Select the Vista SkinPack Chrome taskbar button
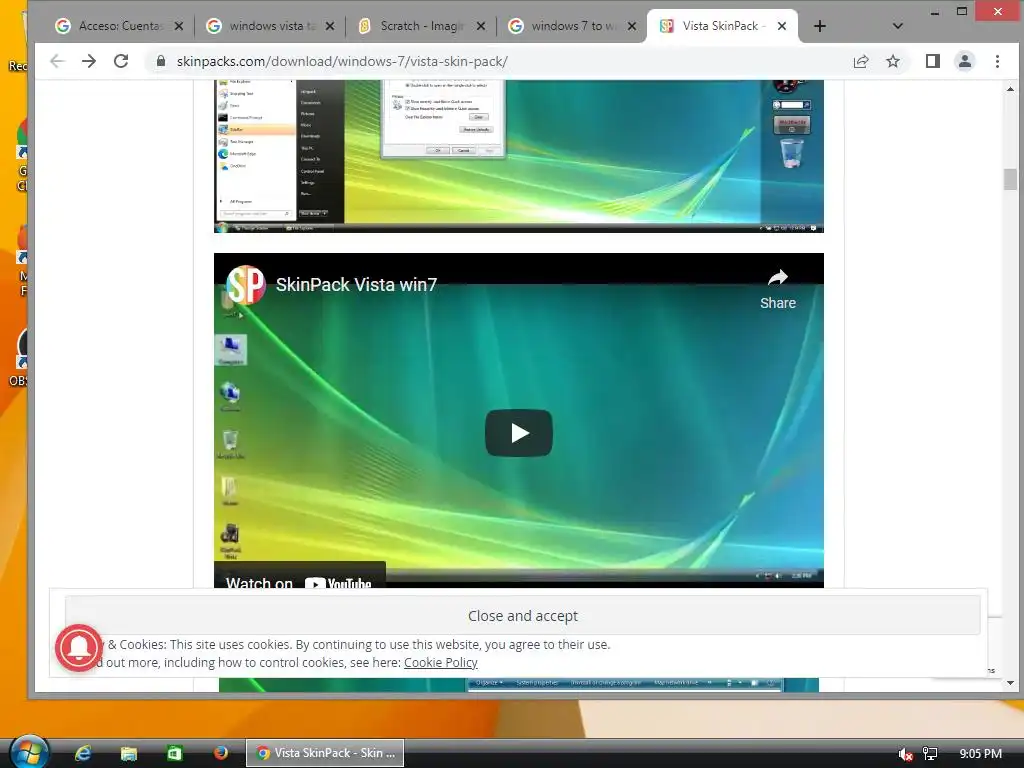 pos(325,753)
